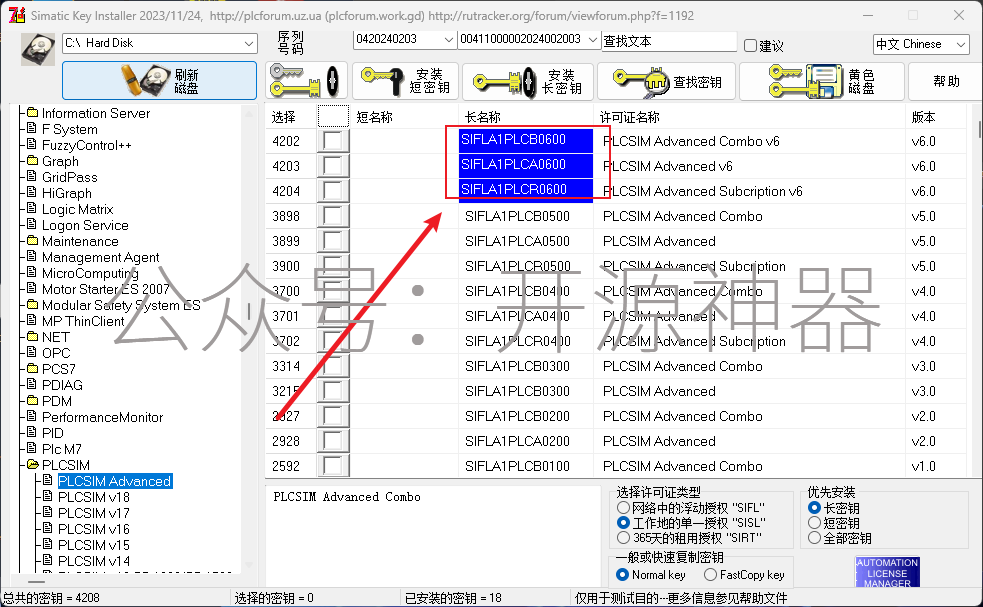Click the HiGraph document icon
Image resolution: width=983 pixels, height=607 pixels.
click(x=33, y=193)
